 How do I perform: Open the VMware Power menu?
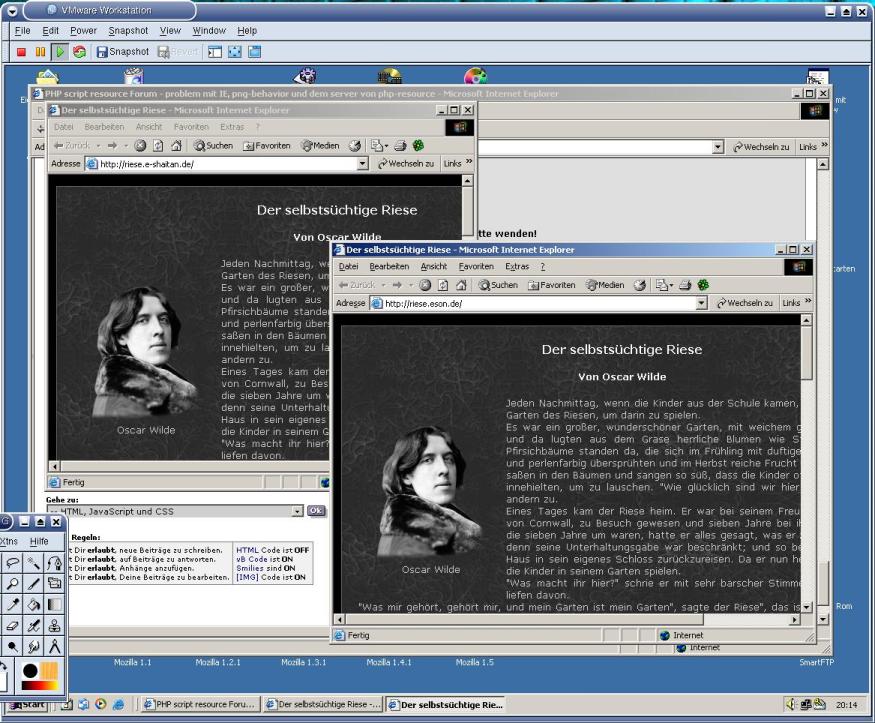(83, 31)
